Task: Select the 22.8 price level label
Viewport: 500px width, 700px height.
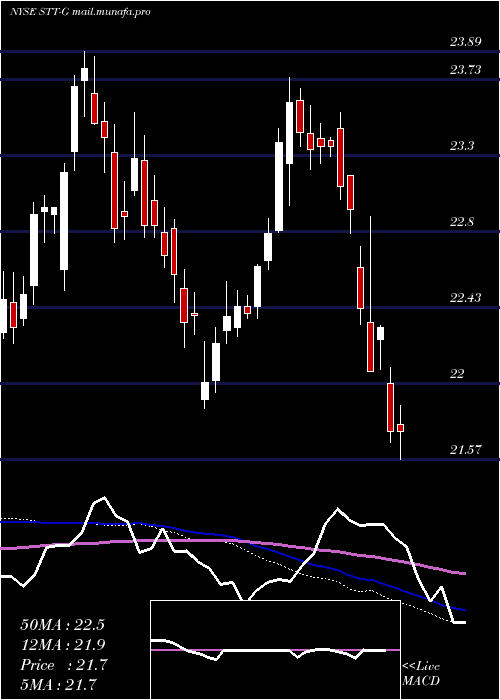Action: click(x=462, y=221)
